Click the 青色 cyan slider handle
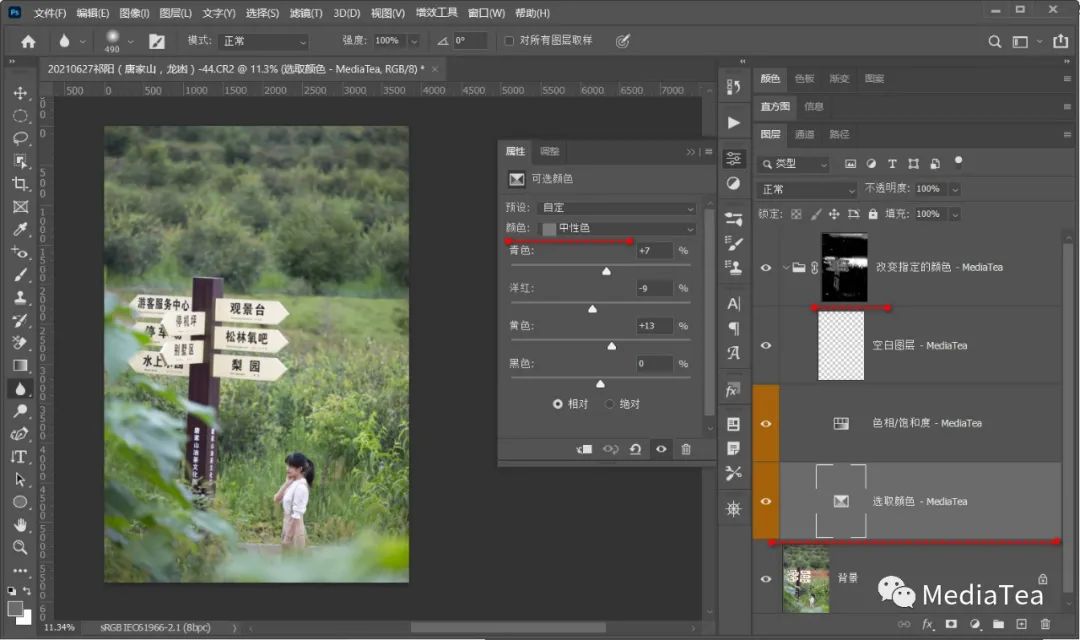This screenshot has width=1080, height=640. point(606,271)
